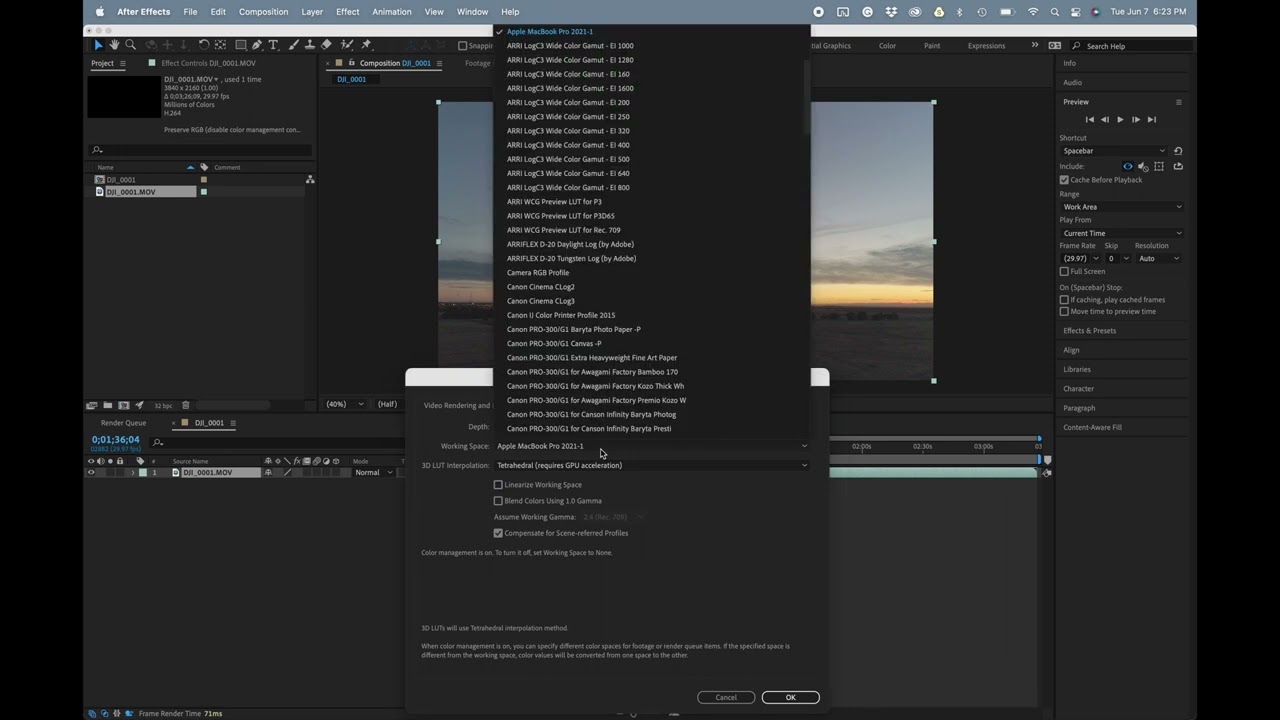This screenshot has width=1280, height=720.
Task: Open the preview Resolution Auto dropdown
Action: pyautogui.click(x=1158, y=258)
